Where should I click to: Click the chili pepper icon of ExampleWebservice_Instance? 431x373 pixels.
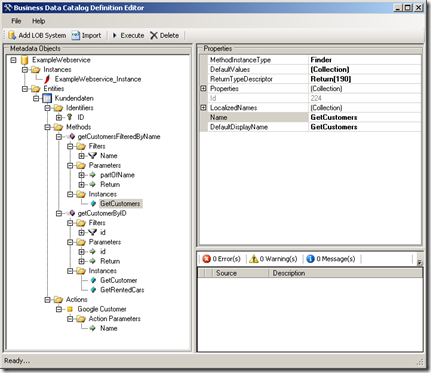[48, 79]
